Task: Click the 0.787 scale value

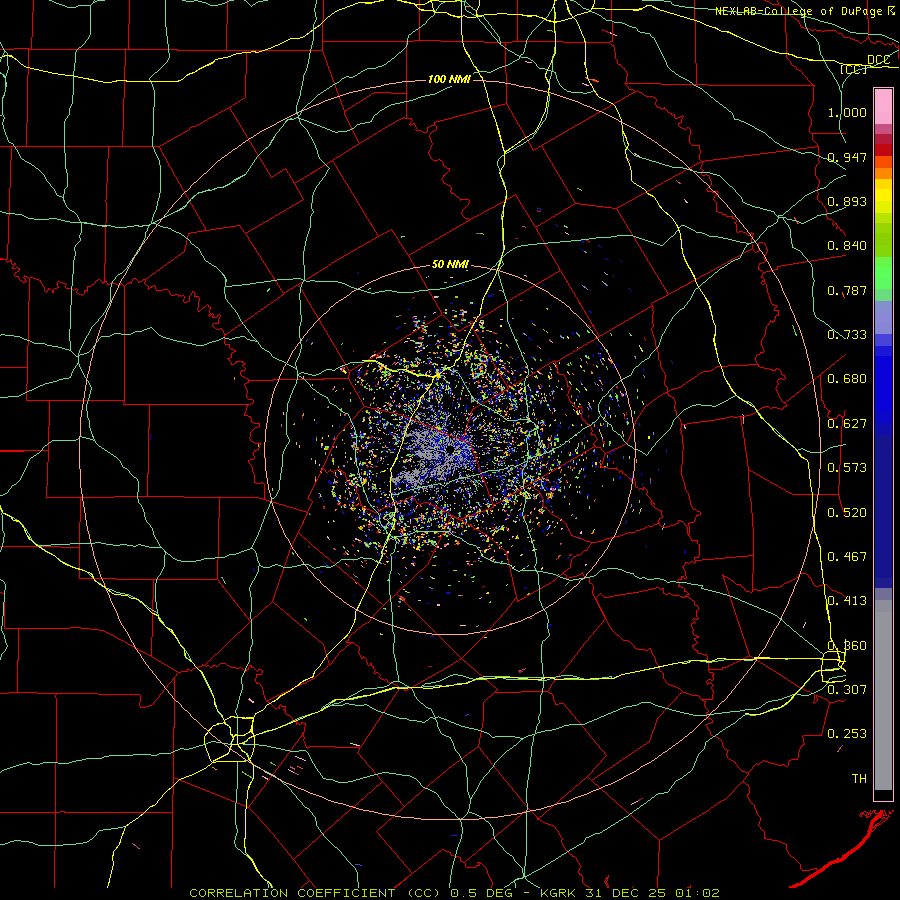Action: point(847,290)
